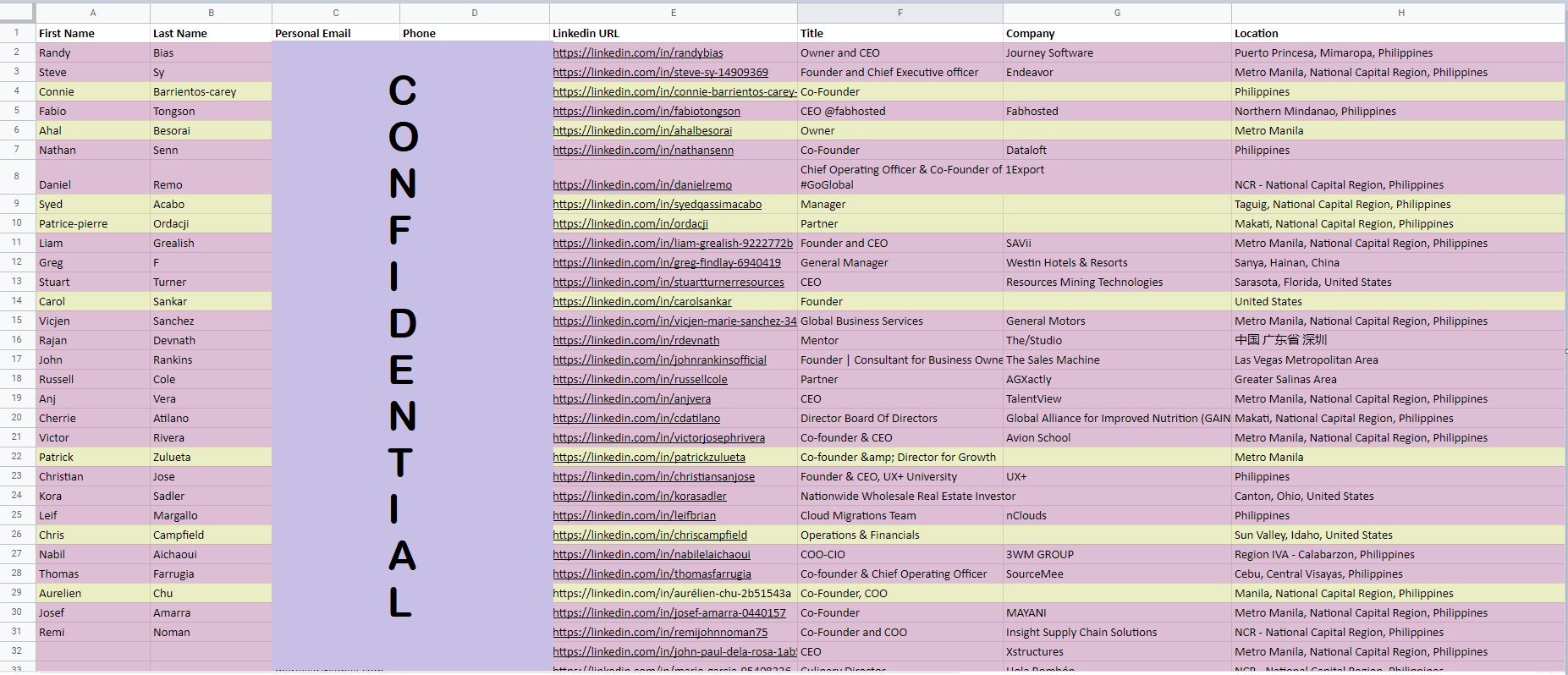Select the "Las Vegas Metropolitan Area" cell
Image resolution: width=1568 pixels, height=675 pixels.
(1400, 359)
